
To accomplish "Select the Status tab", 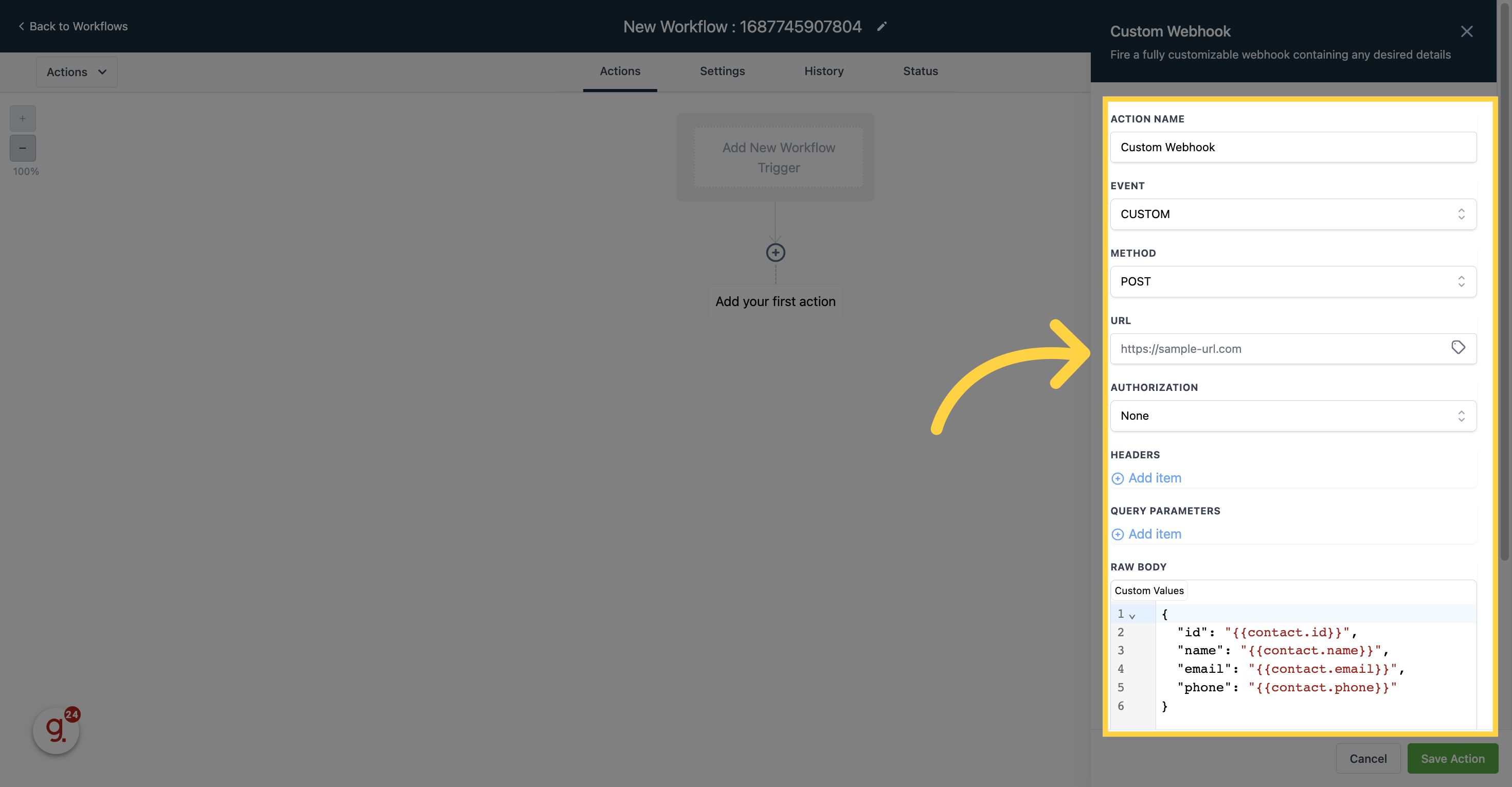I will (x=921, y=71).
